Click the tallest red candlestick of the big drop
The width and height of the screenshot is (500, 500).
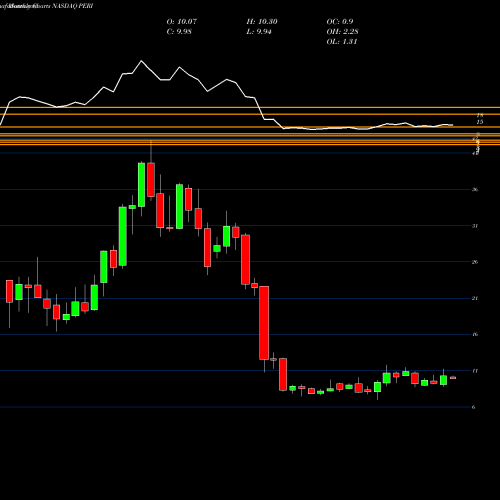click(264, 323)
